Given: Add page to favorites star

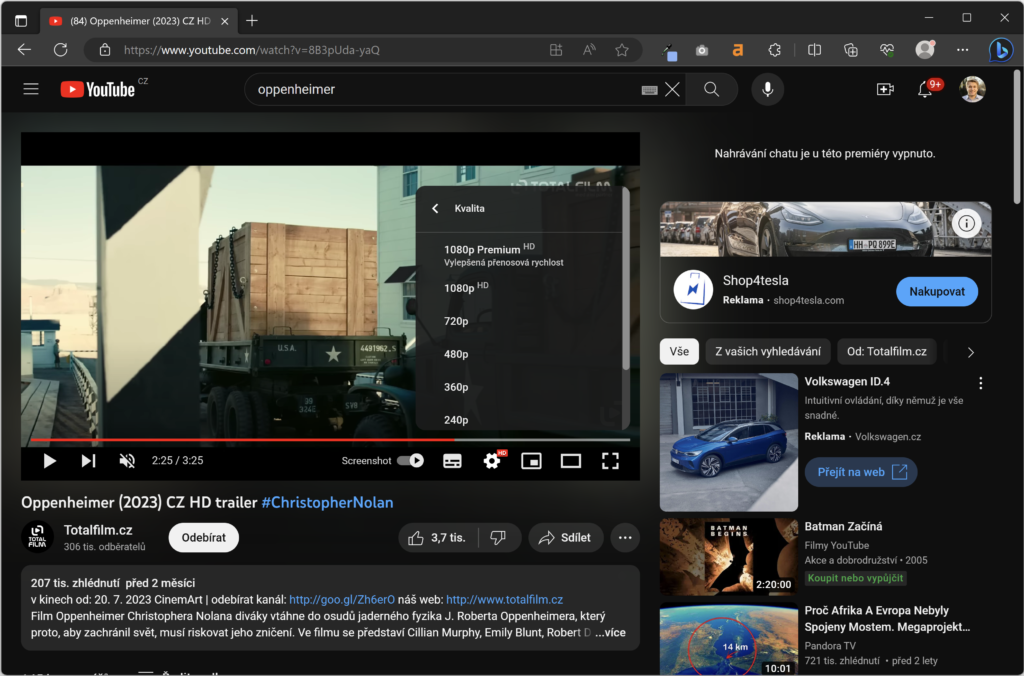Looking at the screenshot, I should (622, 50).
